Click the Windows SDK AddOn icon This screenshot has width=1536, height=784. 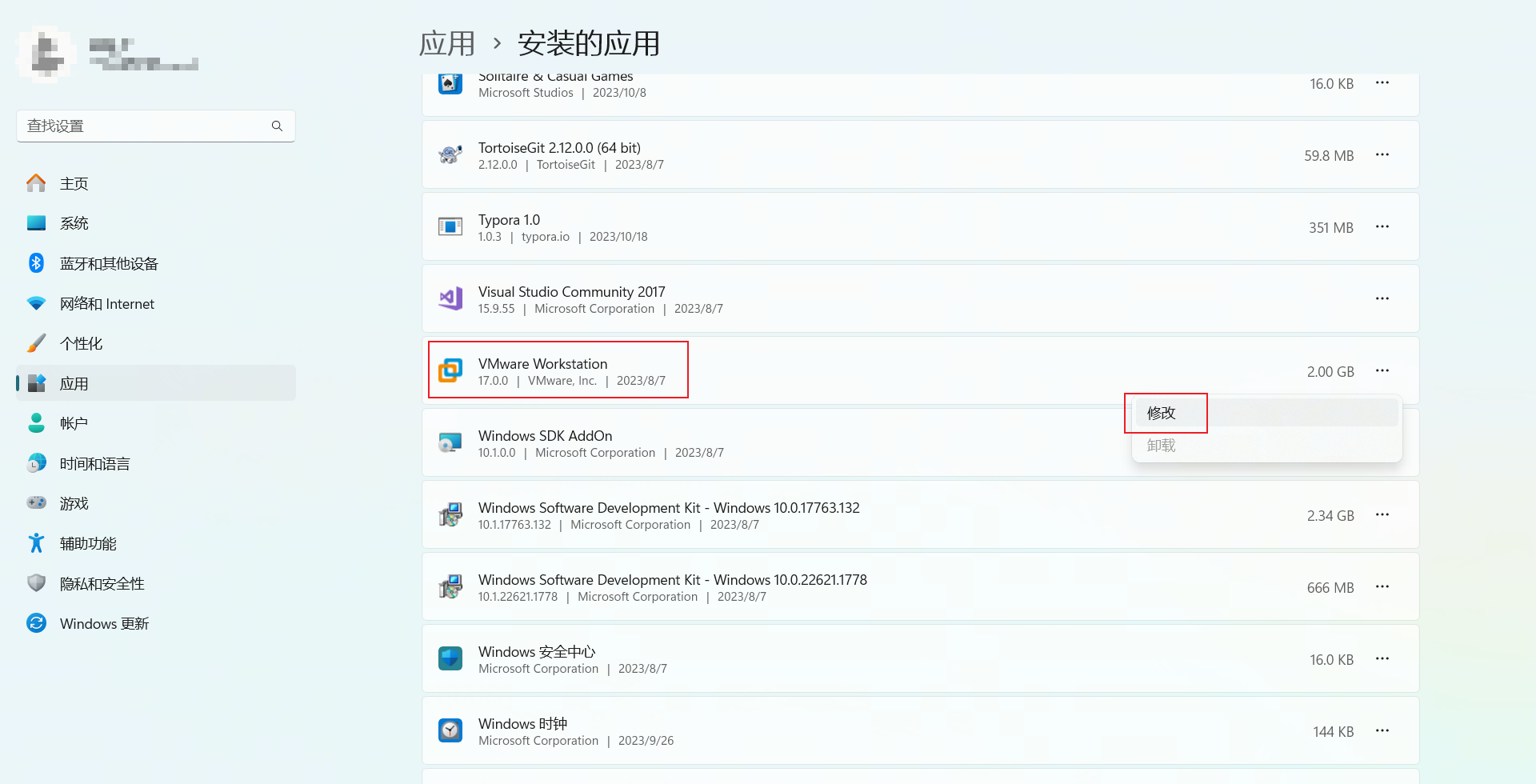450,442
